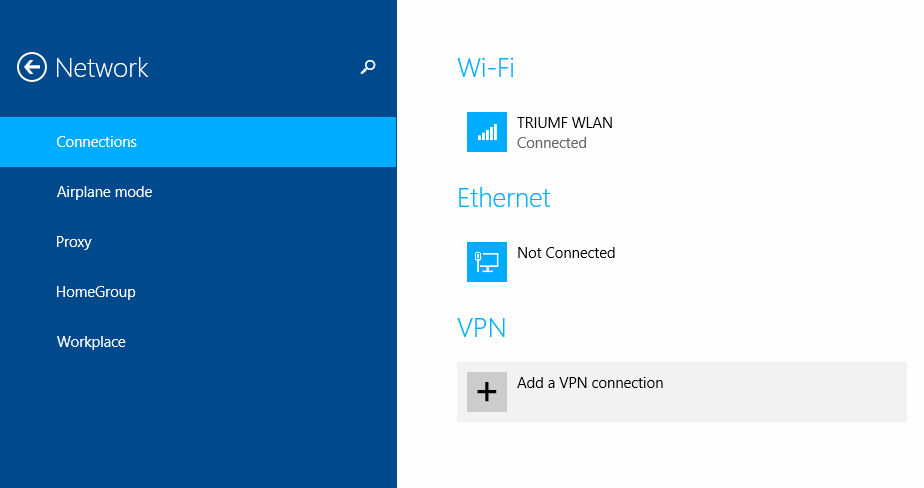Open the Proxy settings page
The width and height of the screenshot is (924, 488).
coord(74,242)
